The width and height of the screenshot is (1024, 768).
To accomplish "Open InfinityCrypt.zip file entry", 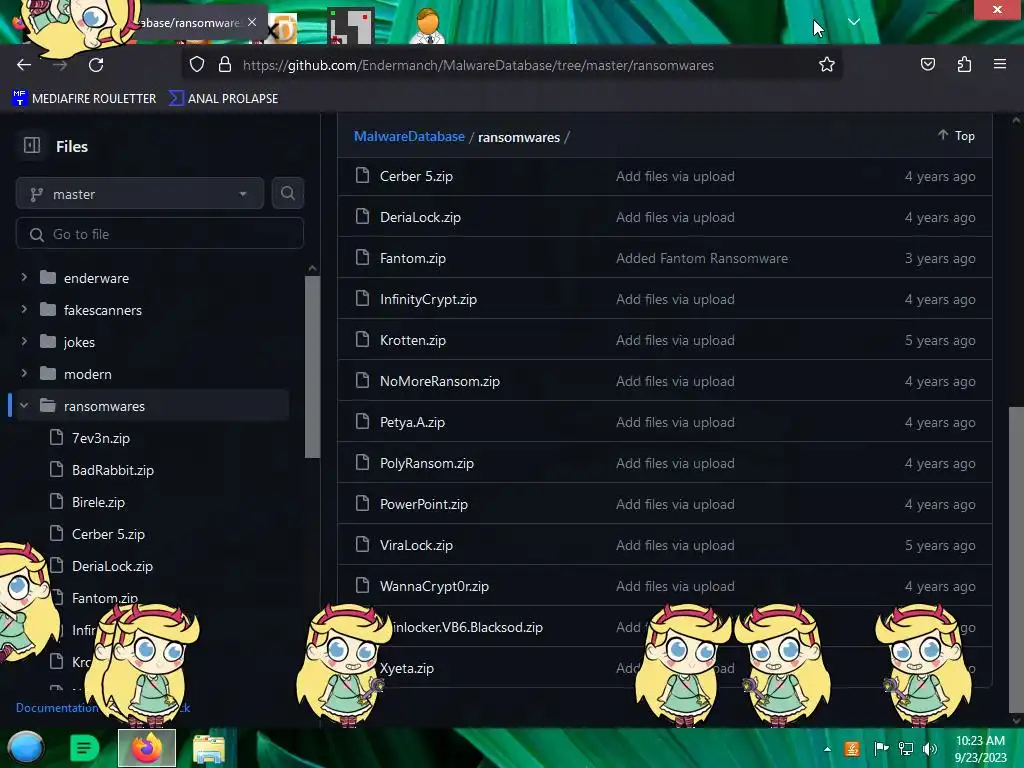I will pyautogui.click(x=428, y=300).
